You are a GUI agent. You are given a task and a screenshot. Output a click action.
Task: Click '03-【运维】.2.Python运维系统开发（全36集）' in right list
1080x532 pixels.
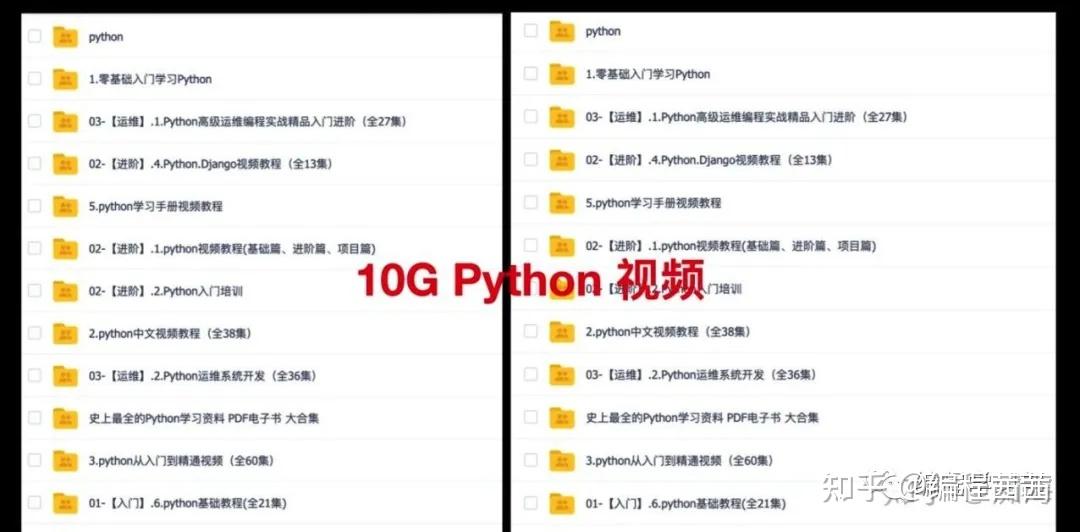pyautogui.click(x=701, y=375)
